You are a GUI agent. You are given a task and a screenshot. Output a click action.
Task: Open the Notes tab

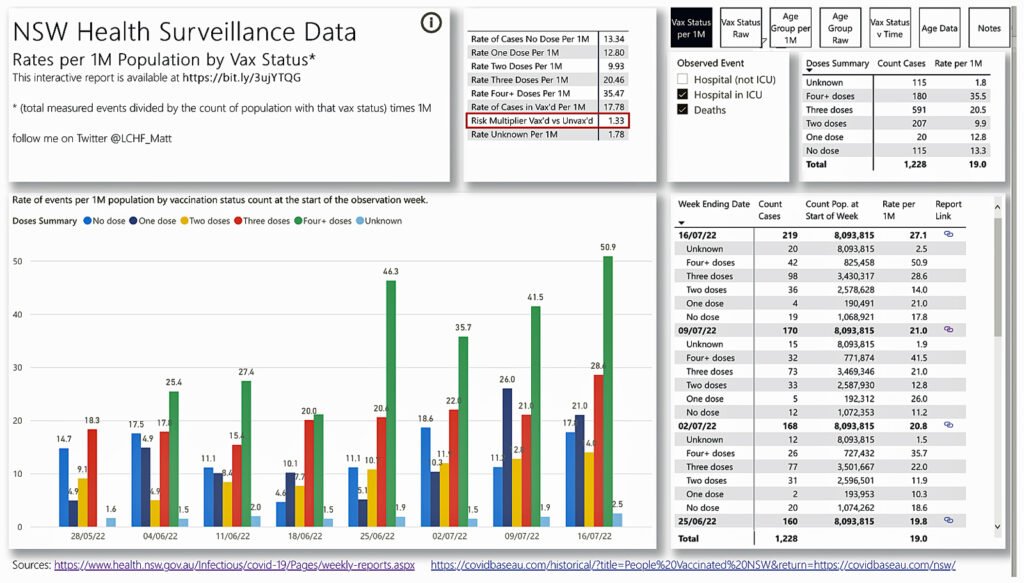[989, 28]
